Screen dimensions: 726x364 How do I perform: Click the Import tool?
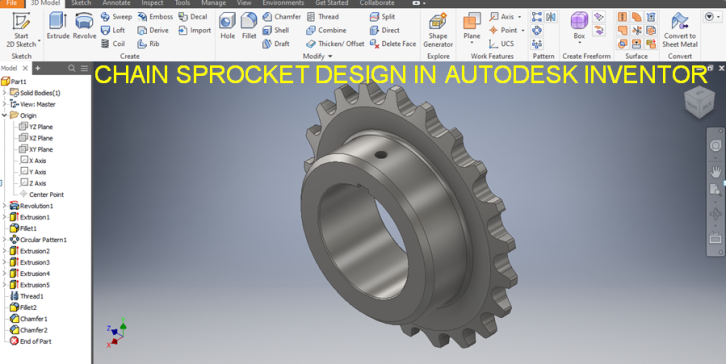pos(195,30)
